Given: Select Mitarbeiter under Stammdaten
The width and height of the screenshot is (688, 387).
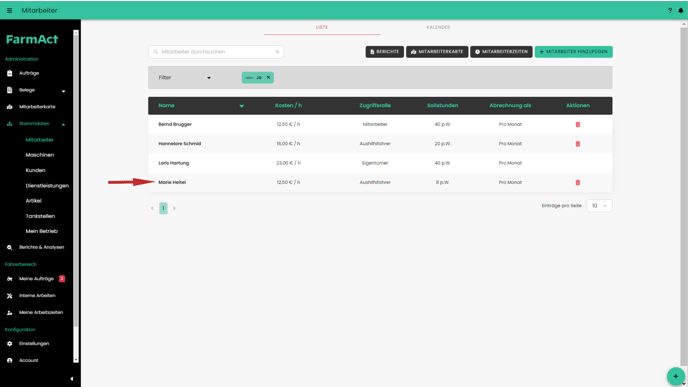Looking at the screenshot, I should tap(39, 140).
